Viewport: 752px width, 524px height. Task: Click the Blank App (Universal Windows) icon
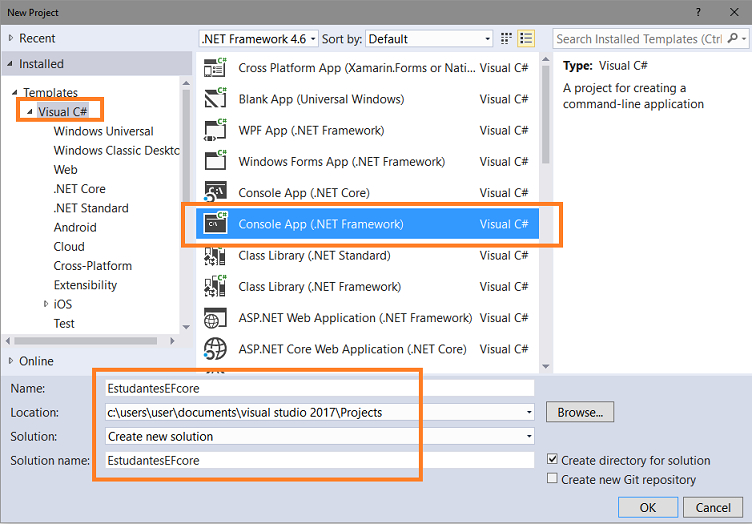click(x=215, y=99)
